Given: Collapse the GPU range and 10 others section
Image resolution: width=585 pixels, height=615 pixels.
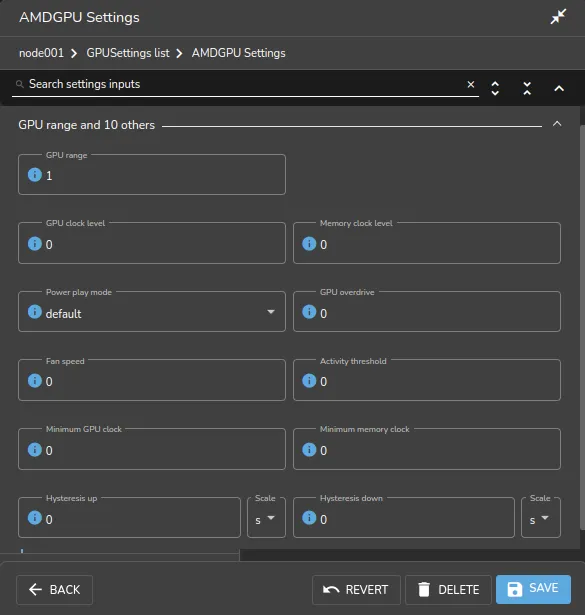Looking at the screenshot, I should (557, 124).
